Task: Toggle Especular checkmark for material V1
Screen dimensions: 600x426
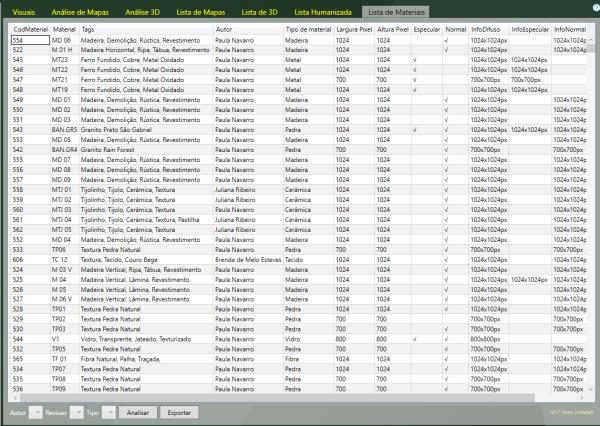Action: tap(415, 339)
